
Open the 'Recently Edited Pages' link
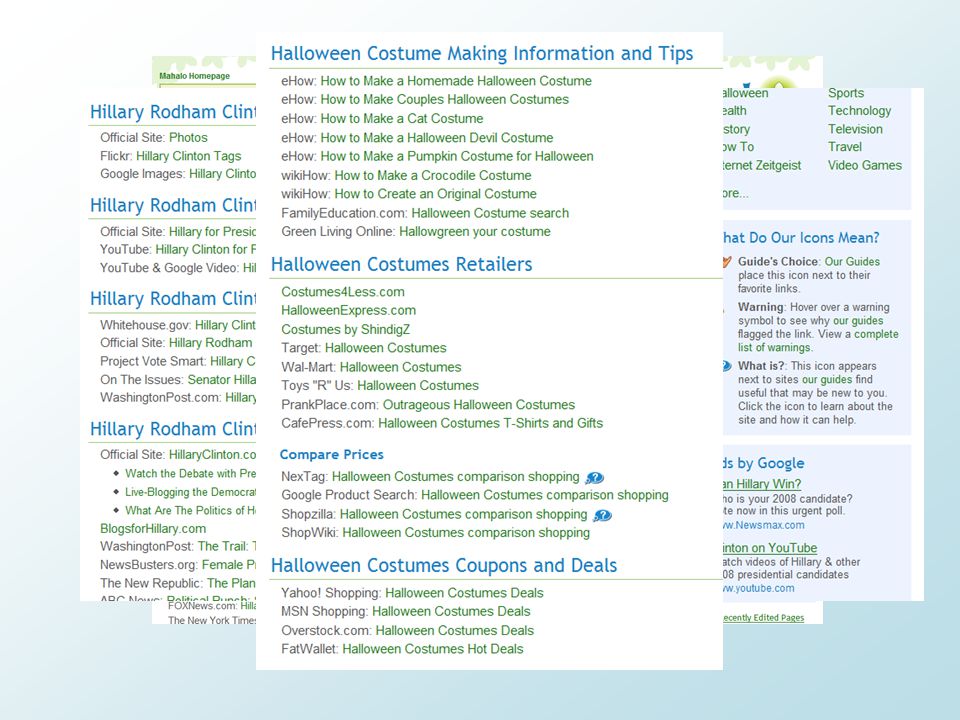click(763, 618)
